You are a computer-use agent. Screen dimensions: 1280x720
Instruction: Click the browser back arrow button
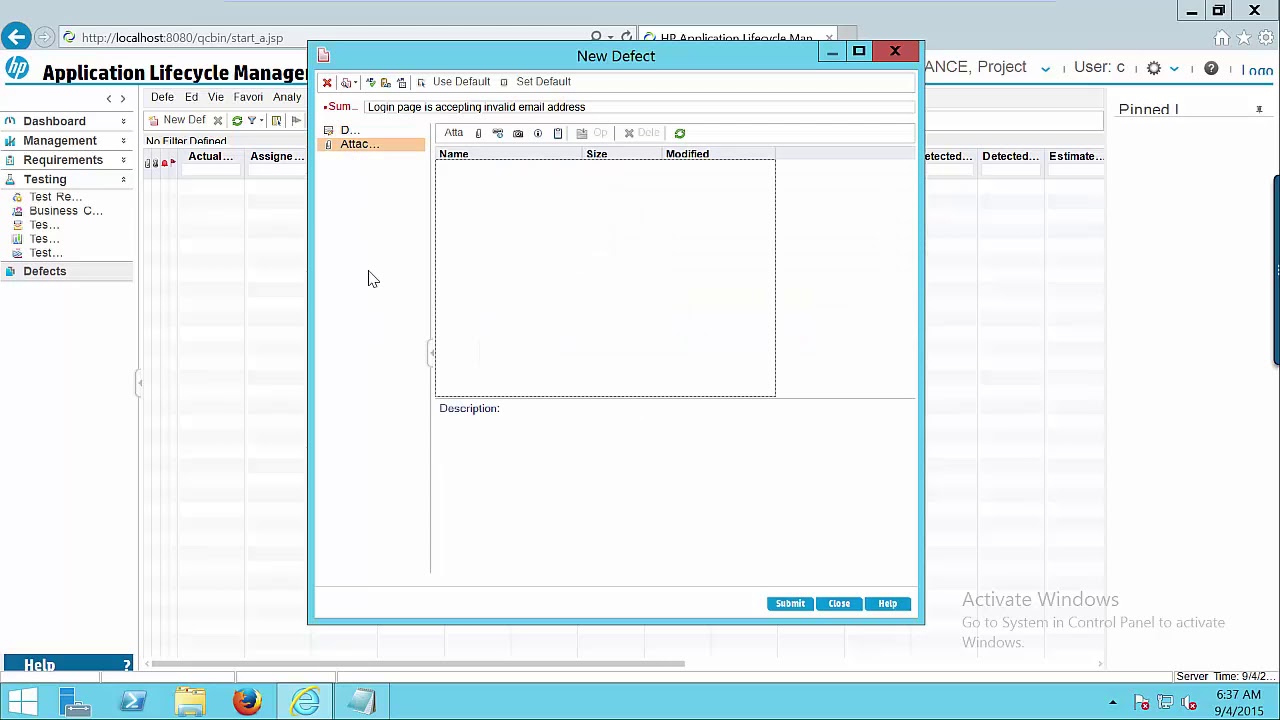(16, 38)
